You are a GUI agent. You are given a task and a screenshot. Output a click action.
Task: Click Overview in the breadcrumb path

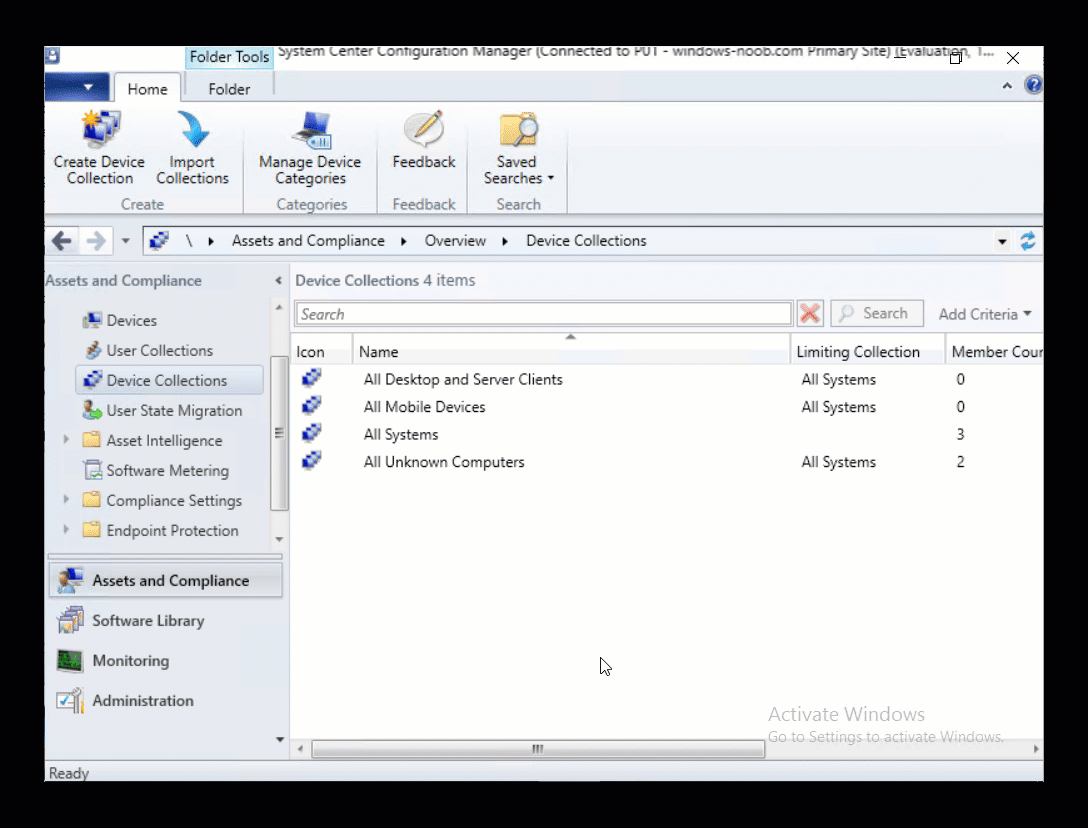[455, 241]
